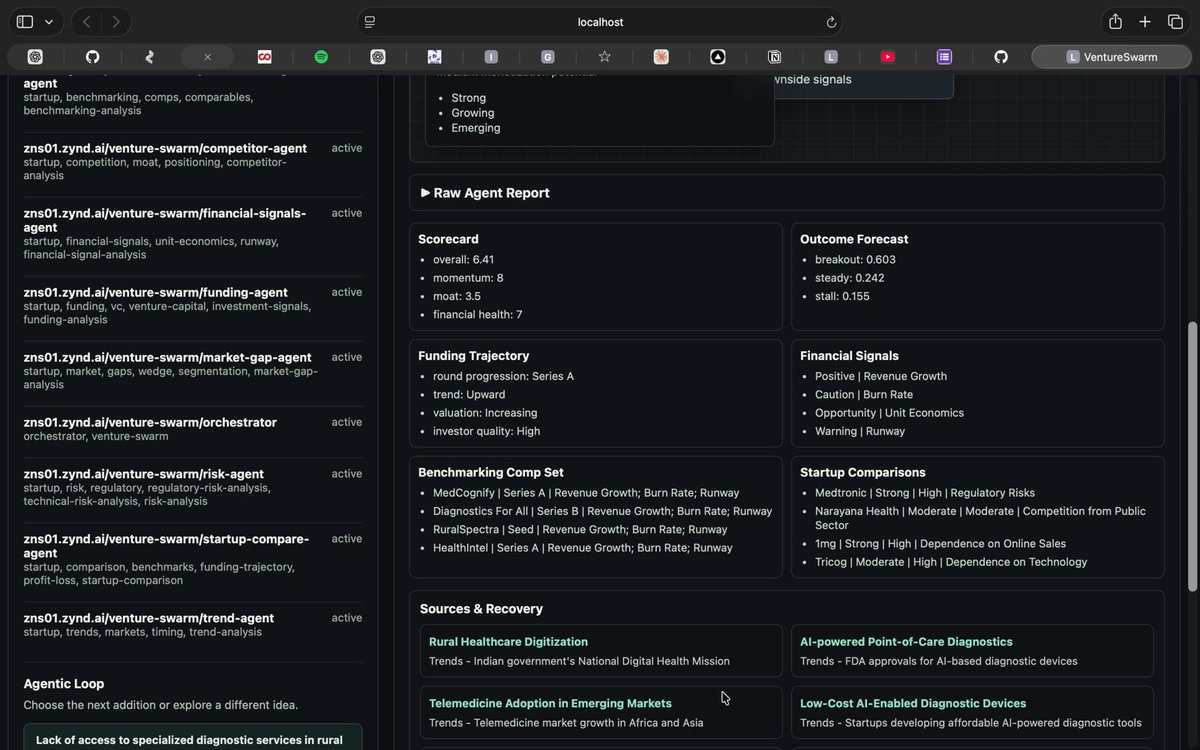Click 'round progression: Series A' entry
The image size is (1200, 750).
click(x=503, y=376)
